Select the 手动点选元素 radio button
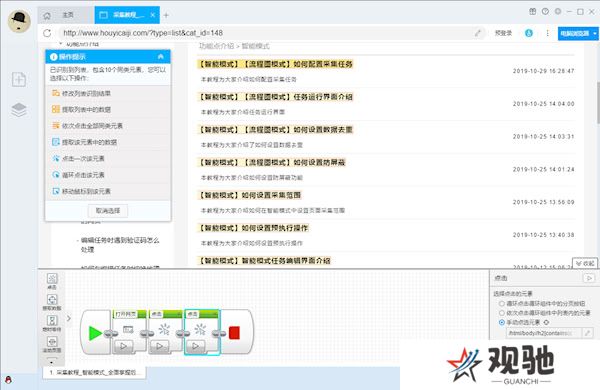Screen dimensions: 600x390 click(501, 322)
